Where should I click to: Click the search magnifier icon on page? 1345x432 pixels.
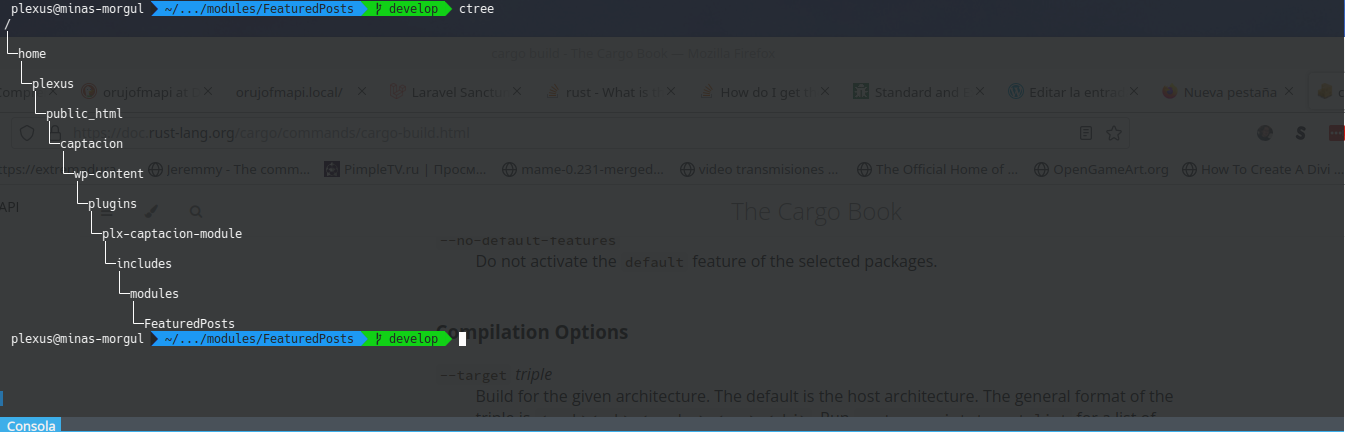click(196, 211)
